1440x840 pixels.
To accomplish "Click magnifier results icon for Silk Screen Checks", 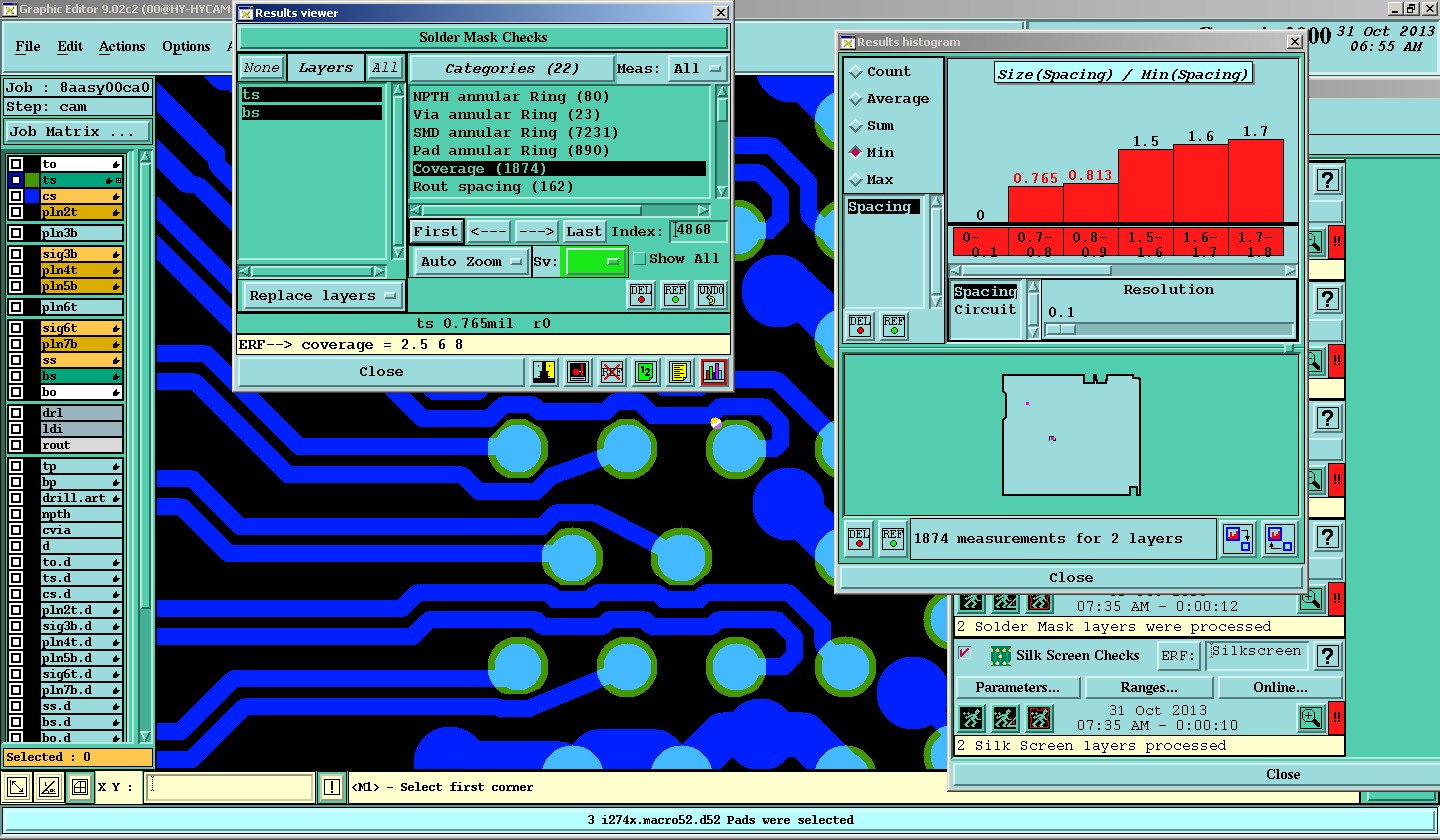I will [1311, 717].
